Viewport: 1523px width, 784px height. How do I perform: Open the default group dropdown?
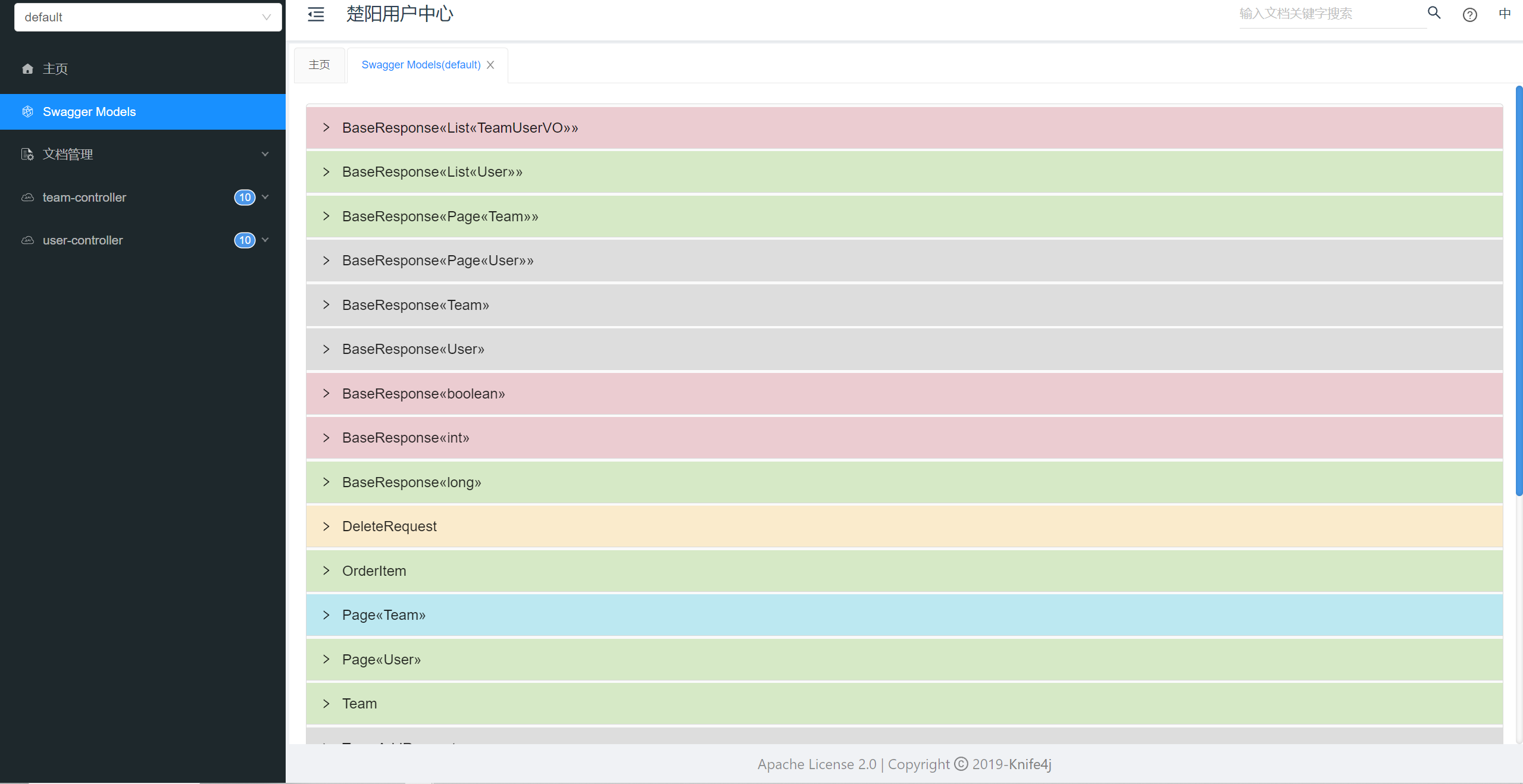pos(148,17)
